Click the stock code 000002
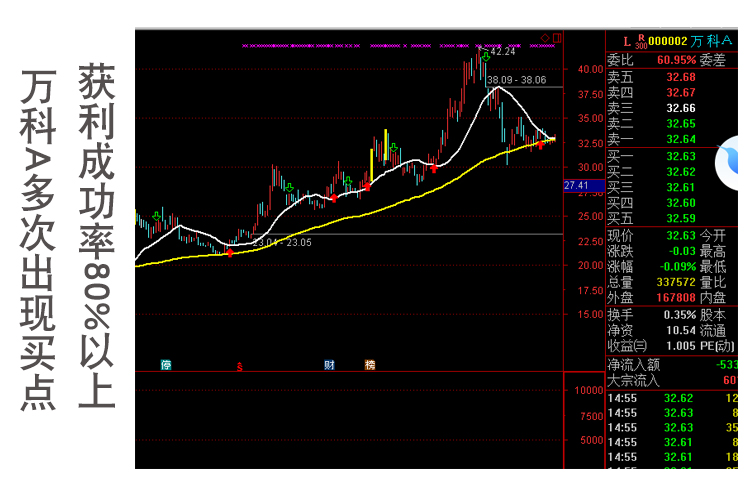Screen dimensions: 750x500 click(668, 41)
